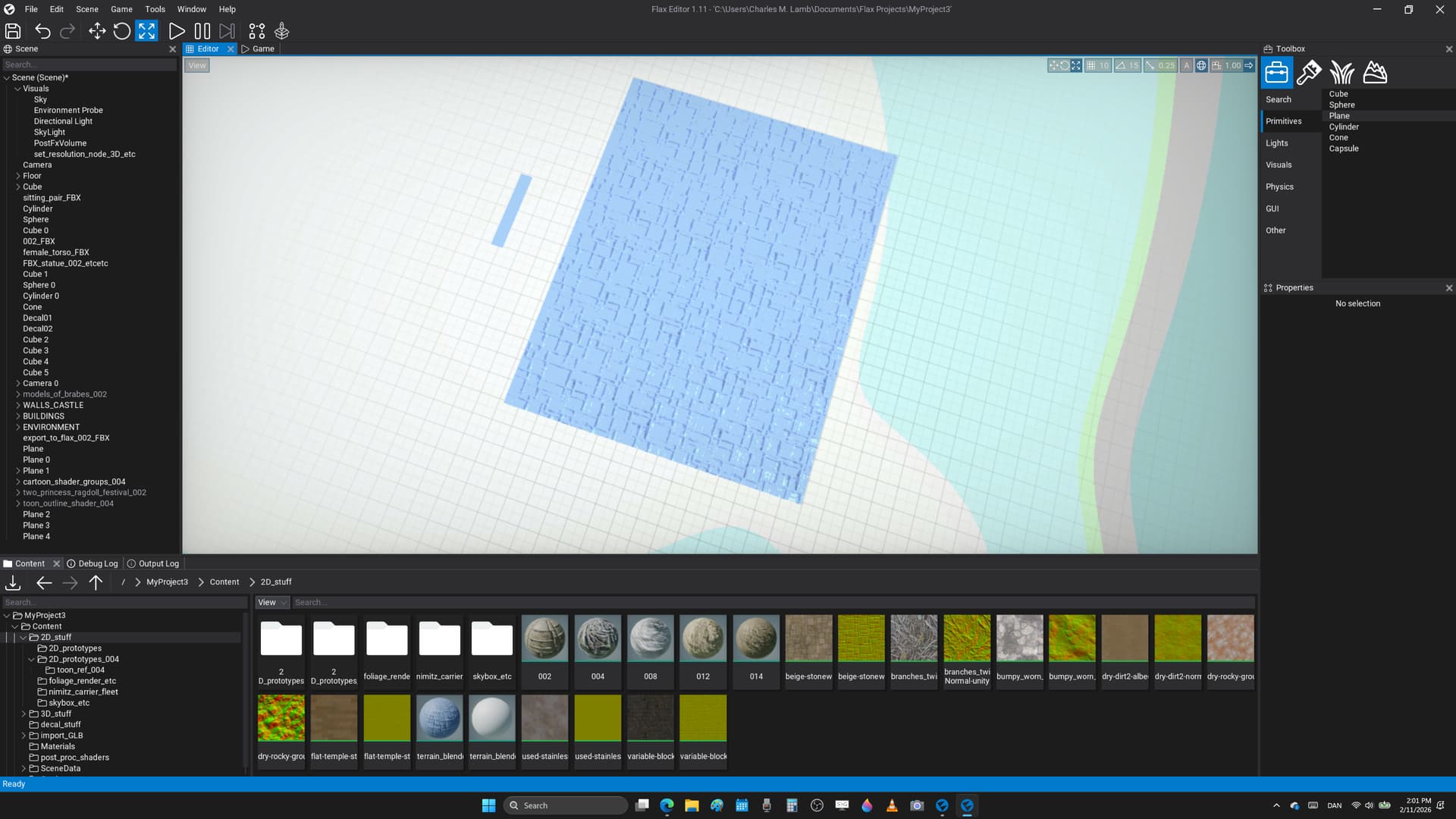1456x819 pixels.
Task: Click the Cylinder primitive in Toolbox list
Action: pos(1343,127)
